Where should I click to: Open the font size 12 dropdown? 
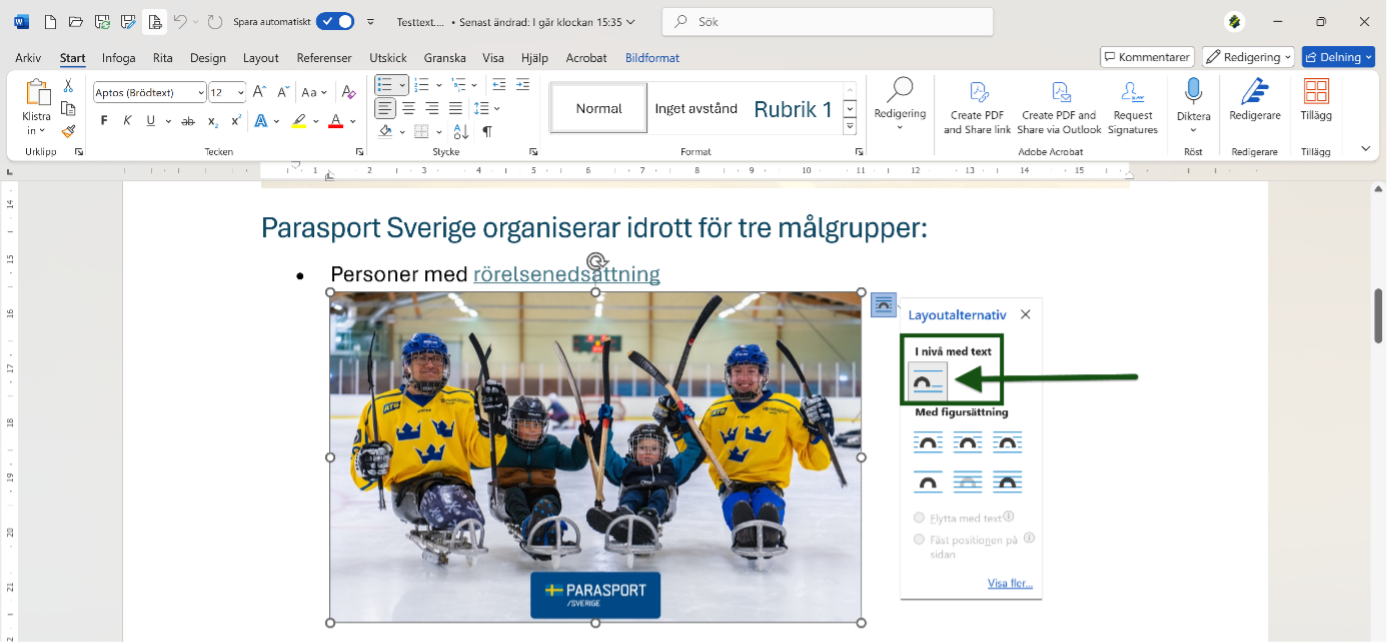240,93
